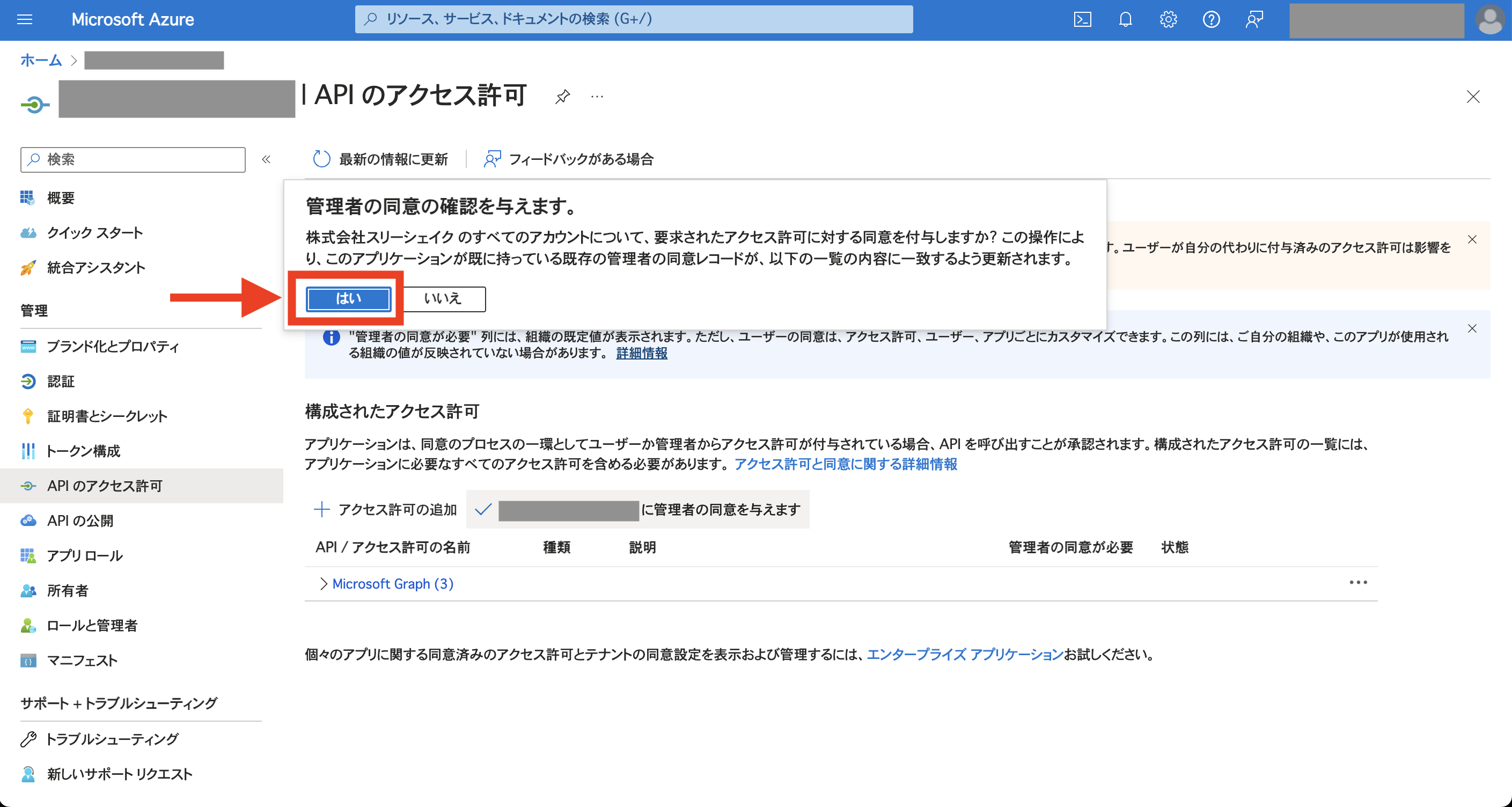
Task: Click the 種類 column header
Action: [x=556, y=548]
